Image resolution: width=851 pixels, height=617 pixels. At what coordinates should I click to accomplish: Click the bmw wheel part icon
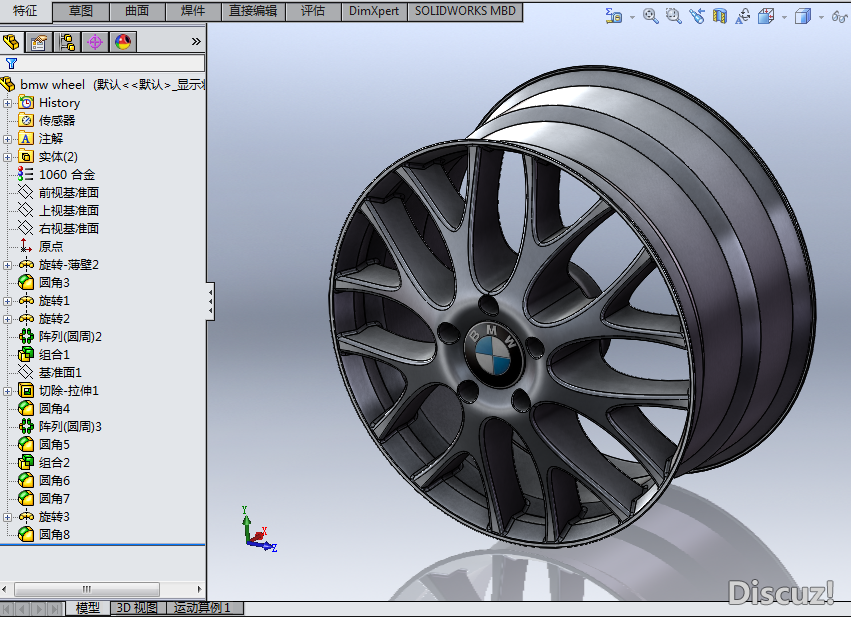[x=8, y=84]
